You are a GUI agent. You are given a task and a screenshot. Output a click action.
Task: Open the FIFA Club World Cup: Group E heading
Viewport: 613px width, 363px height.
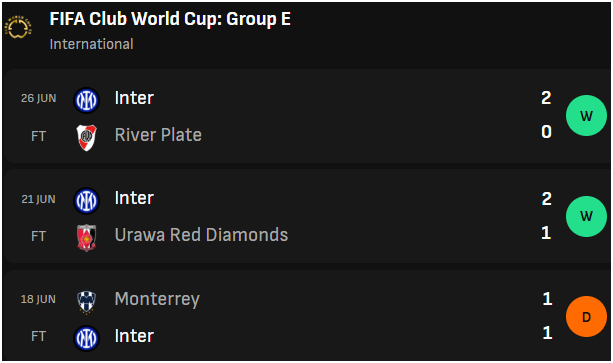pos(170,19)
